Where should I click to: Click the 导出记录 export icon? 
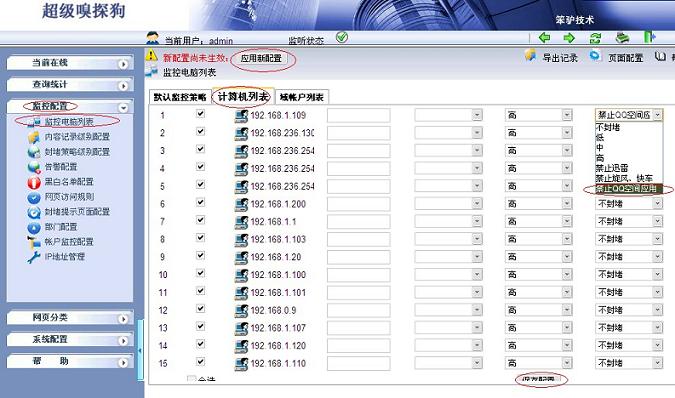[x=530, y=56]
